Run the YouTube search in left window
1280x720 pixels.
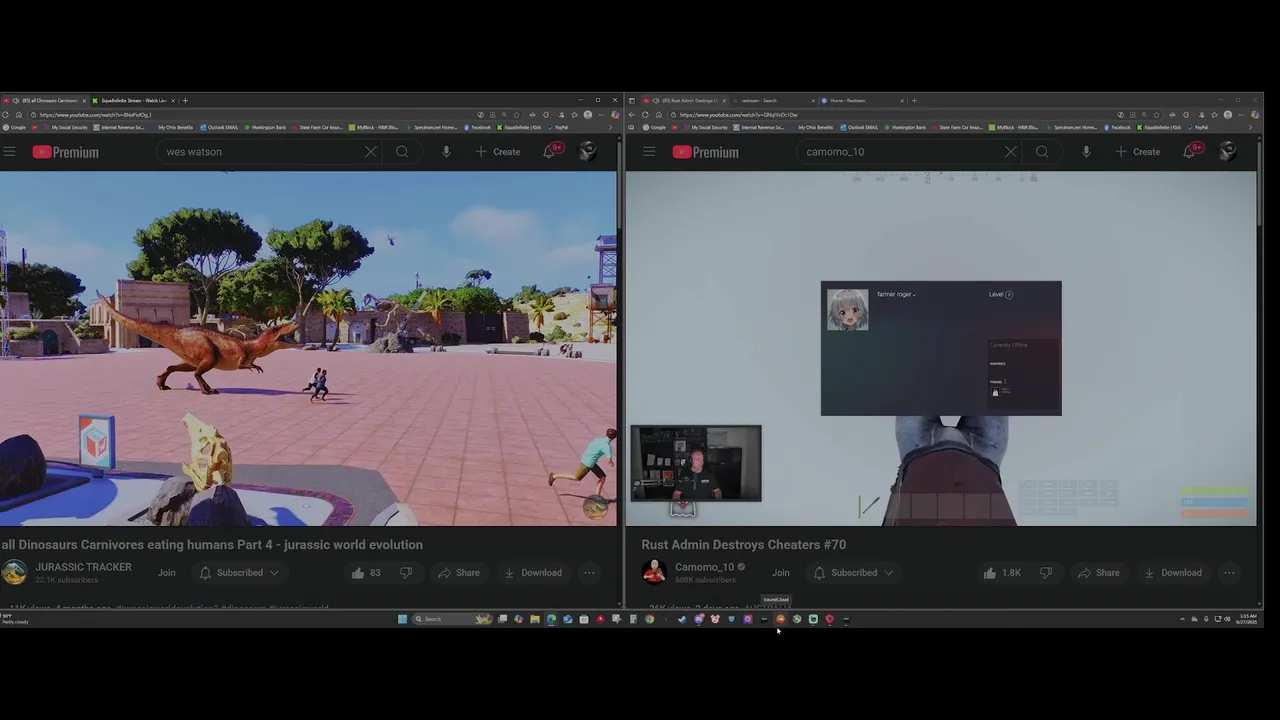[402, 152]
